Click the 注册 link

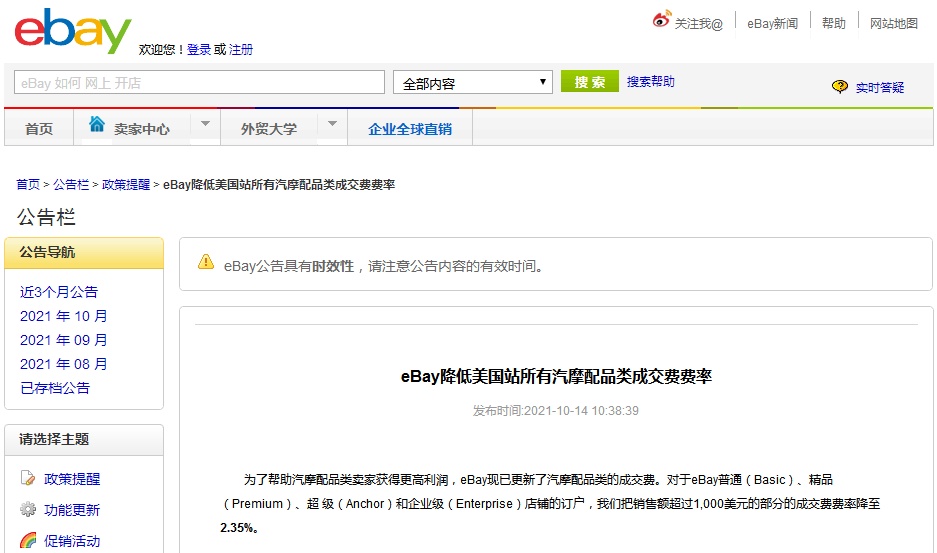click(241, 50)
